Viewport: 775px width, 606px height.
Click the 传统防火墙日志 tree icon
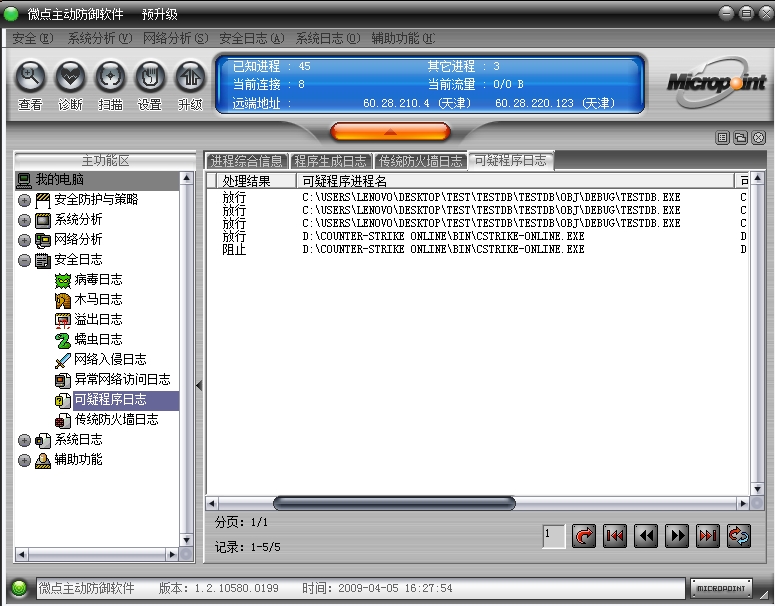(x=63, y=420)
